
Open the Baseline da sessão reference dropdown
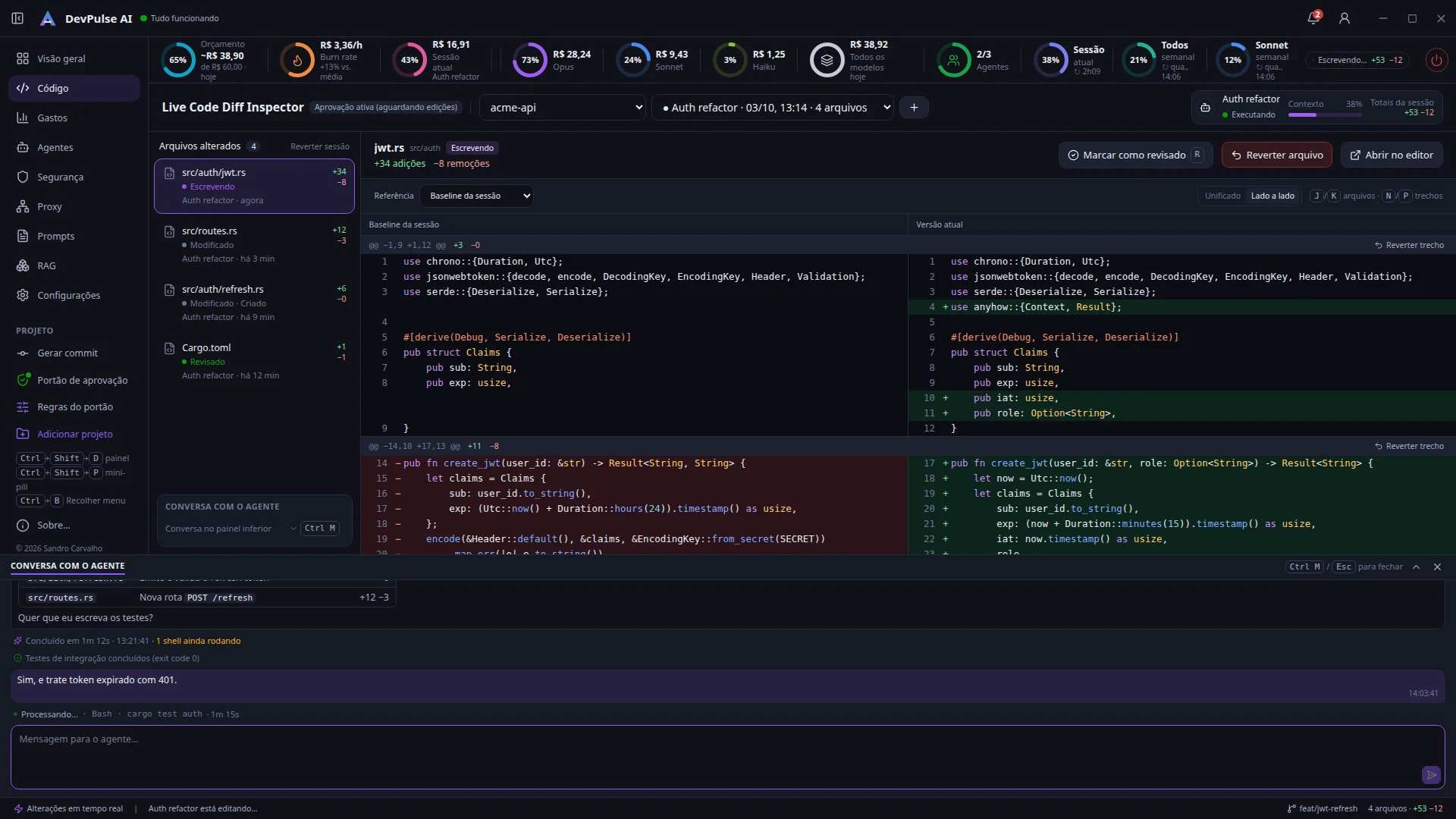tap(476, 196)
